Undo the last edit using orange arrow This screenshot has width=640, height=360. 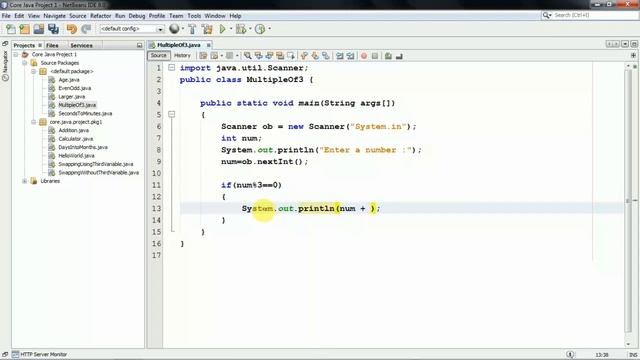[x=72, y=29]
